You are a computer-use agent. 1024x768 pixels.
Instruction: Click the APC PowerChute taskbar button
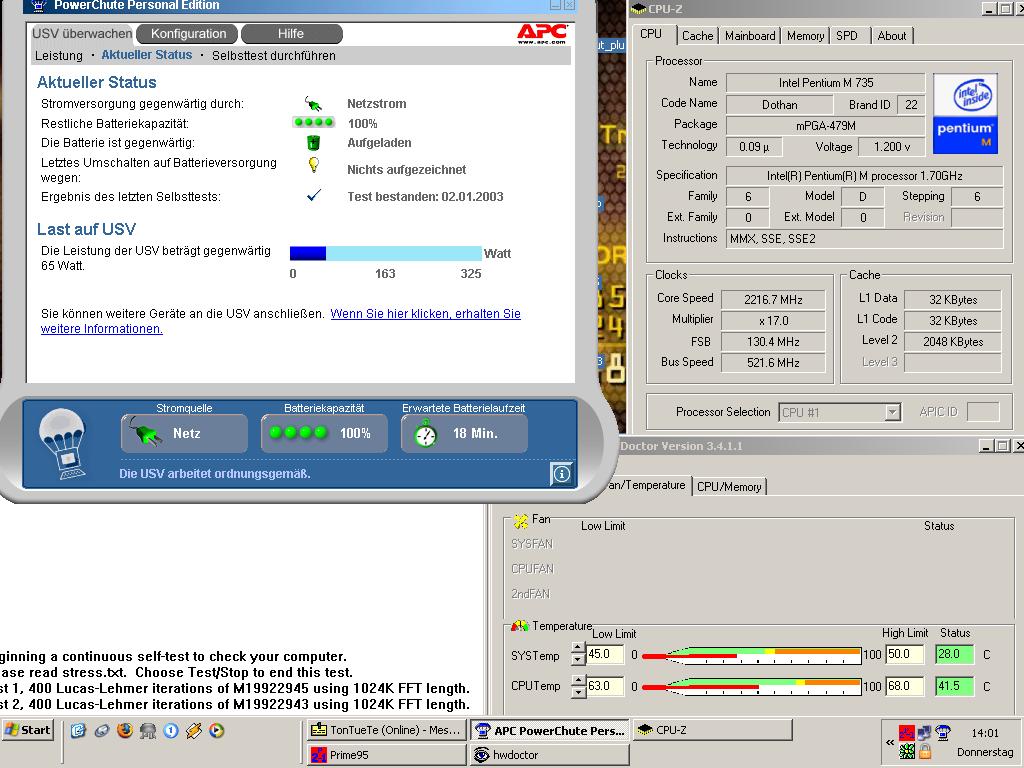549,730
